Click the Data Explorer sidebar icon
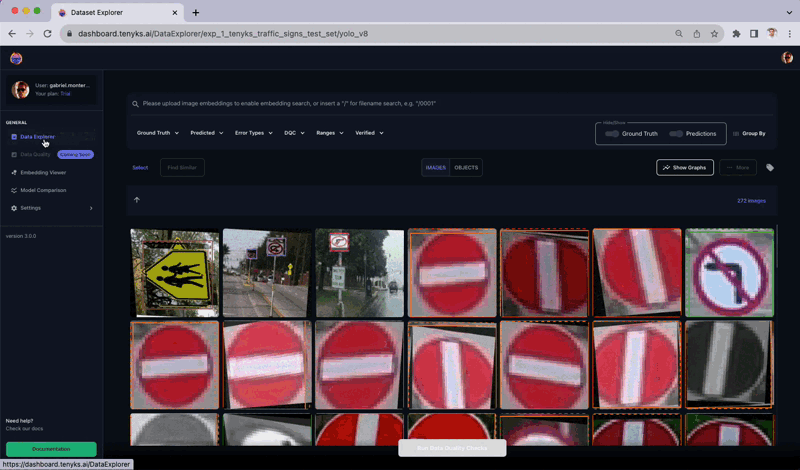Screen dimensions: 800x470 click(x=14, y=137)
